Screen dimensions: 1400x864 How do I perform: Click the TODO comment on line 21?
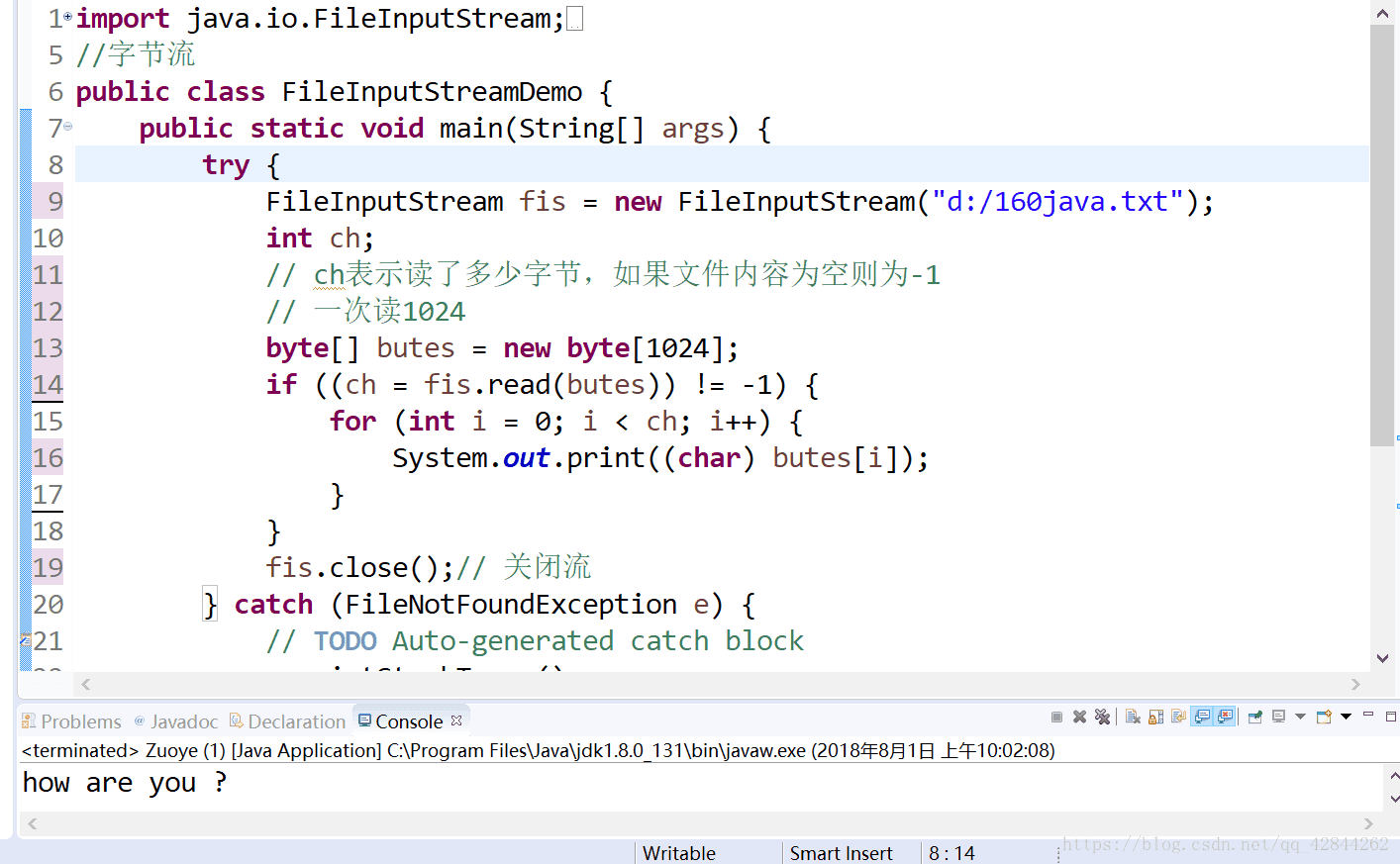(x=535, y=641)
